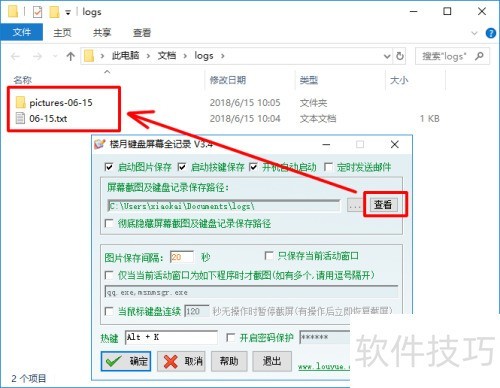The height and width of the screenshot is (388, 500).
Task: Close the 楼月键盘屏幕全记录 dialog
Action: (395, 145)
